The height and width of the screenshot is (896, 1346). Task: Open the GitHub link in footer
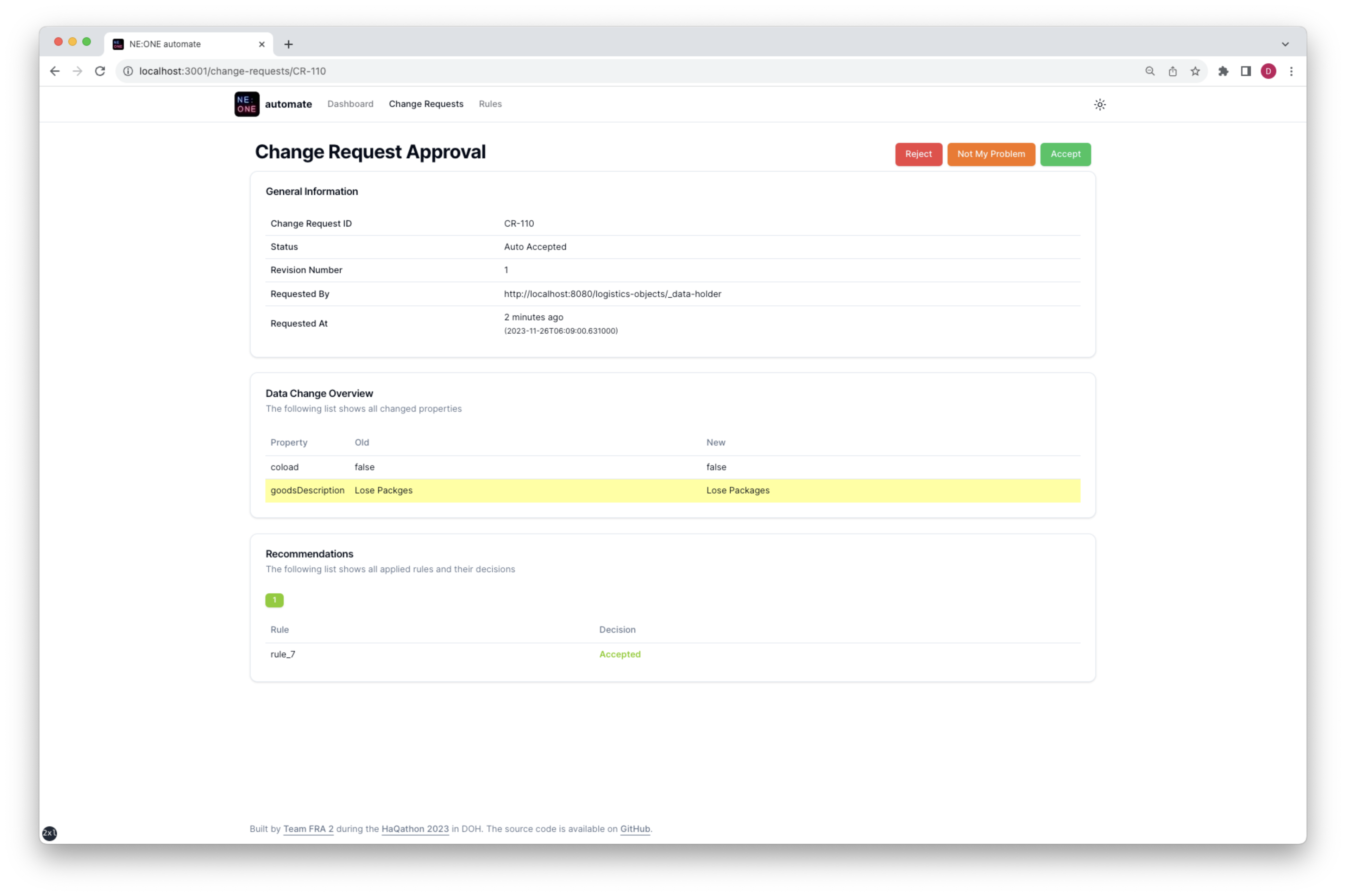(x=634, y=828)
